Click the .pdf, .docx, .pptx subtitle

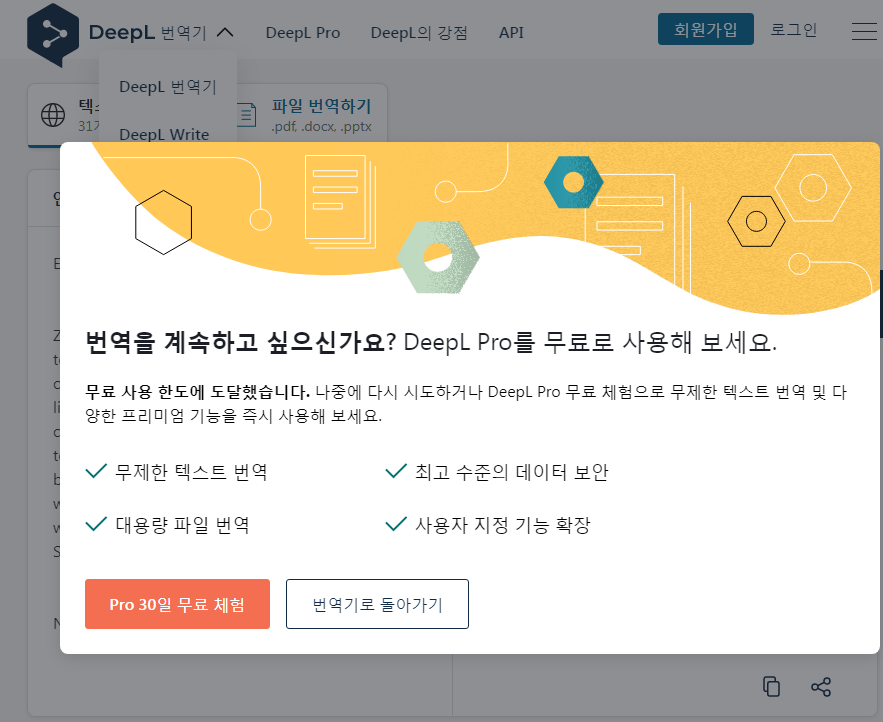pyautogui.click(x=322, y=127)
